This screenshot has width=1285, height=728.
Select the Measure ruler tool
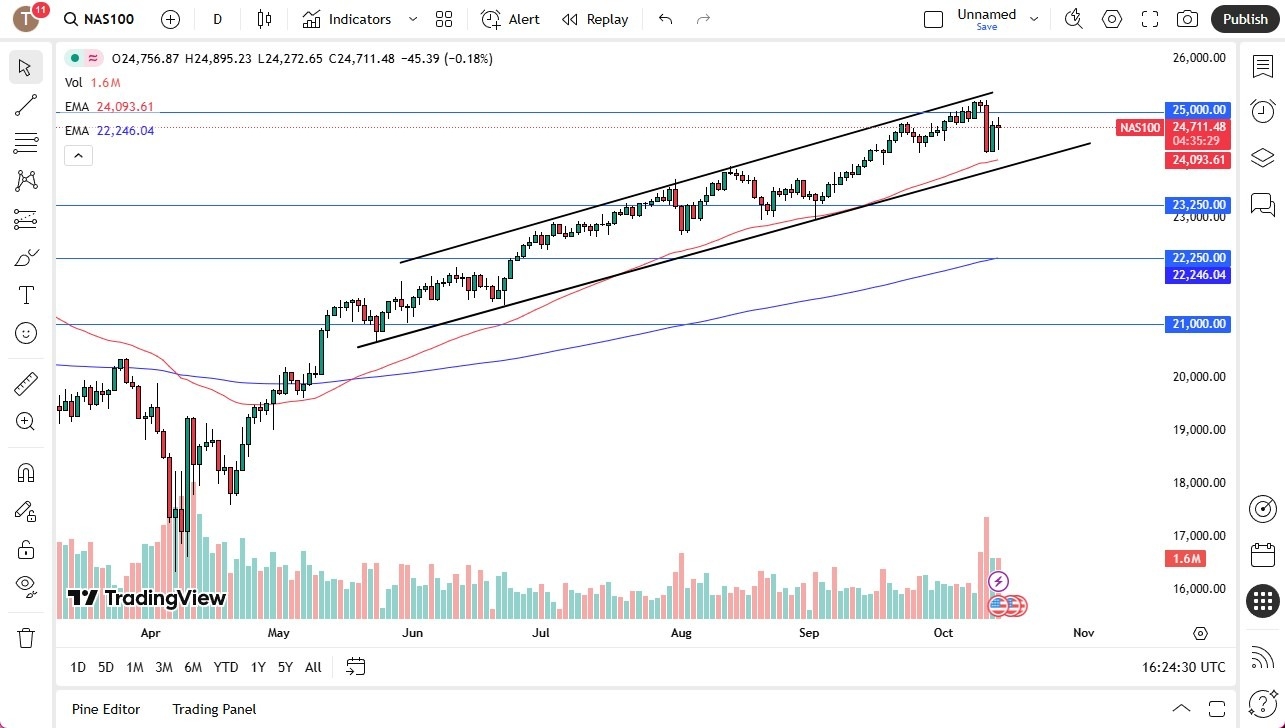tap(25, 383)
